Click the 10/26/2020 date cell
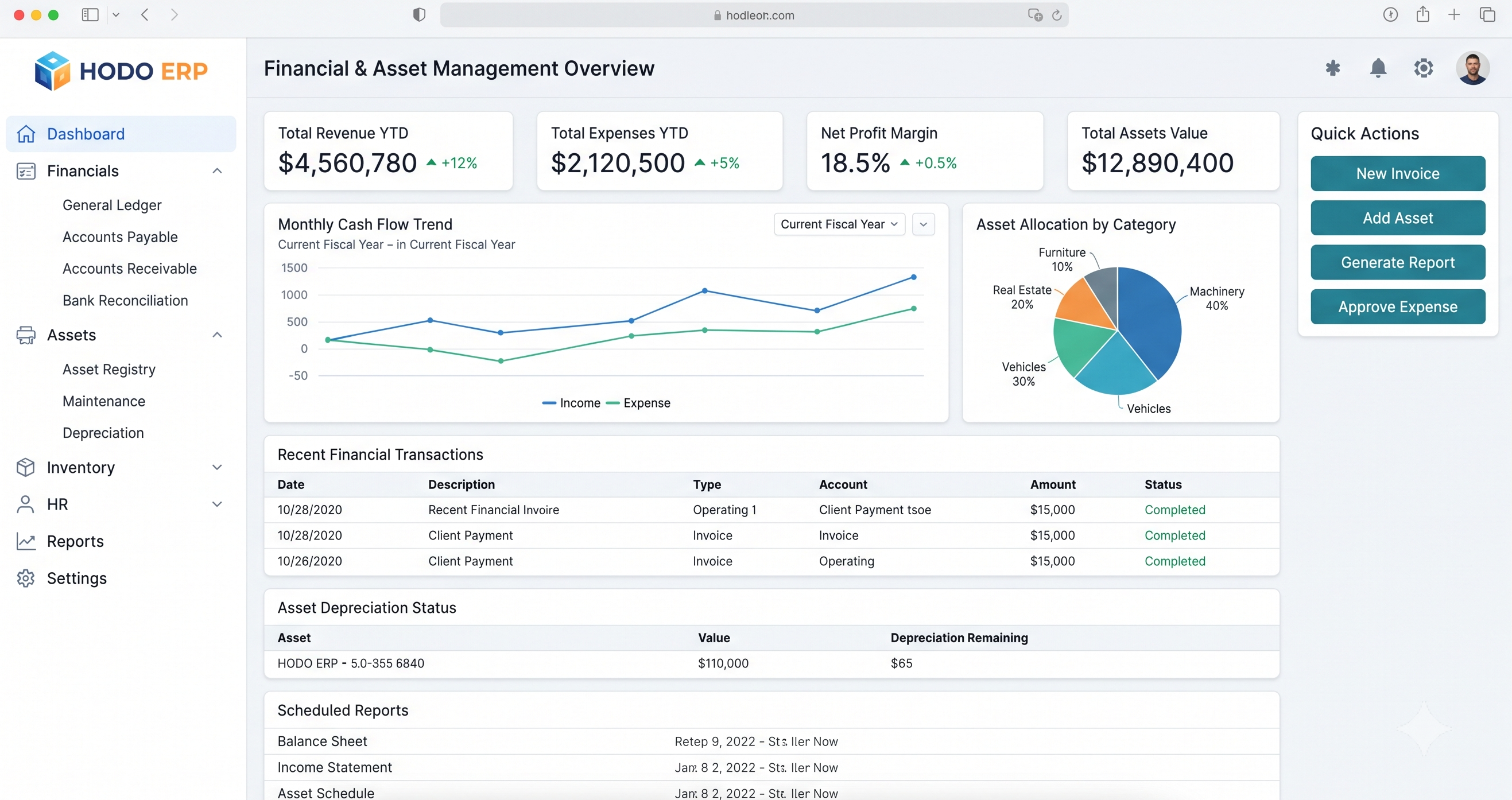The height and width of the screenshot is (800, 1512). click(310, 561)
